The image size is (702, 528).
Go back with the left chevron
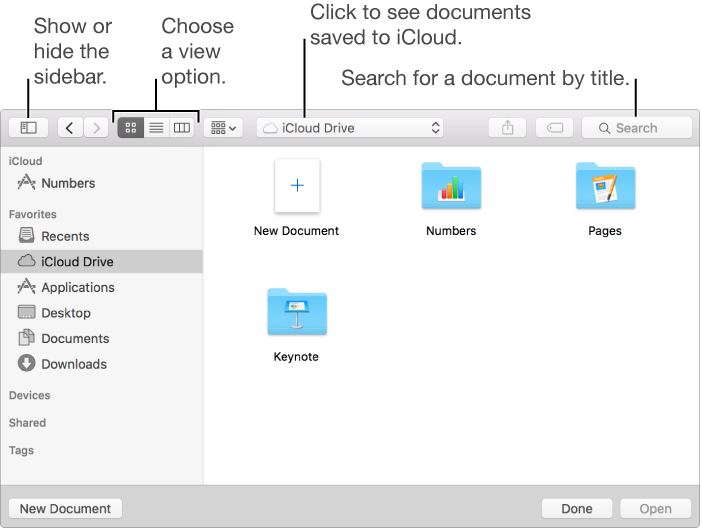point(70,128)
